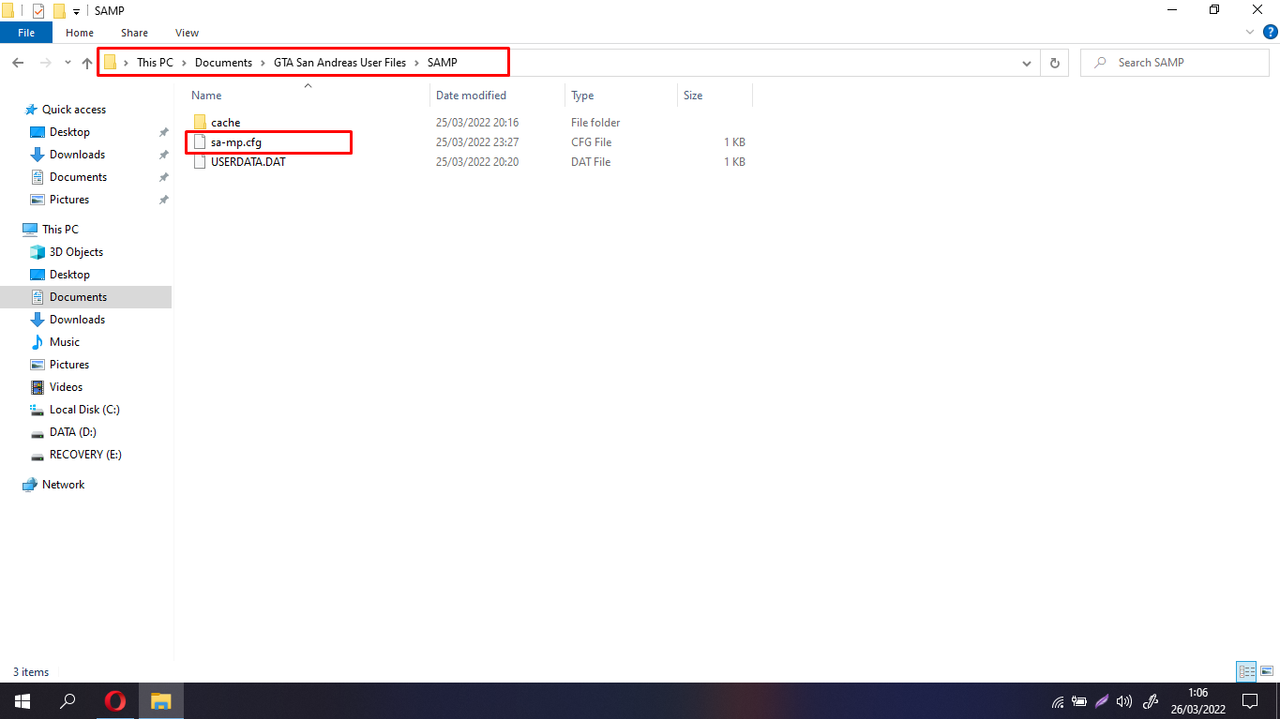Image resolution: width=1280 pixels, height=719 pixels.
Task: Open Music in navigation pane
Action: point(64,342)
